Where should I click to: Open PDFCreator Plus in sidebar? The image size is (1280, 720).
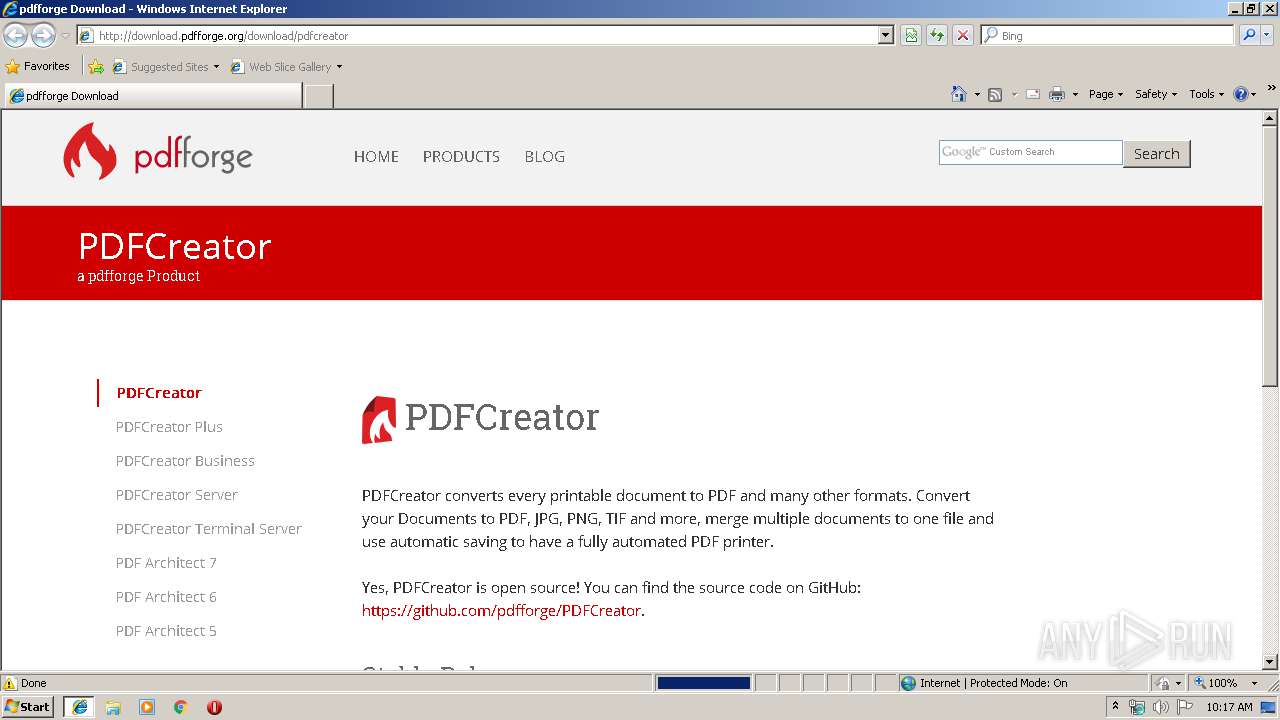(169, 427)
